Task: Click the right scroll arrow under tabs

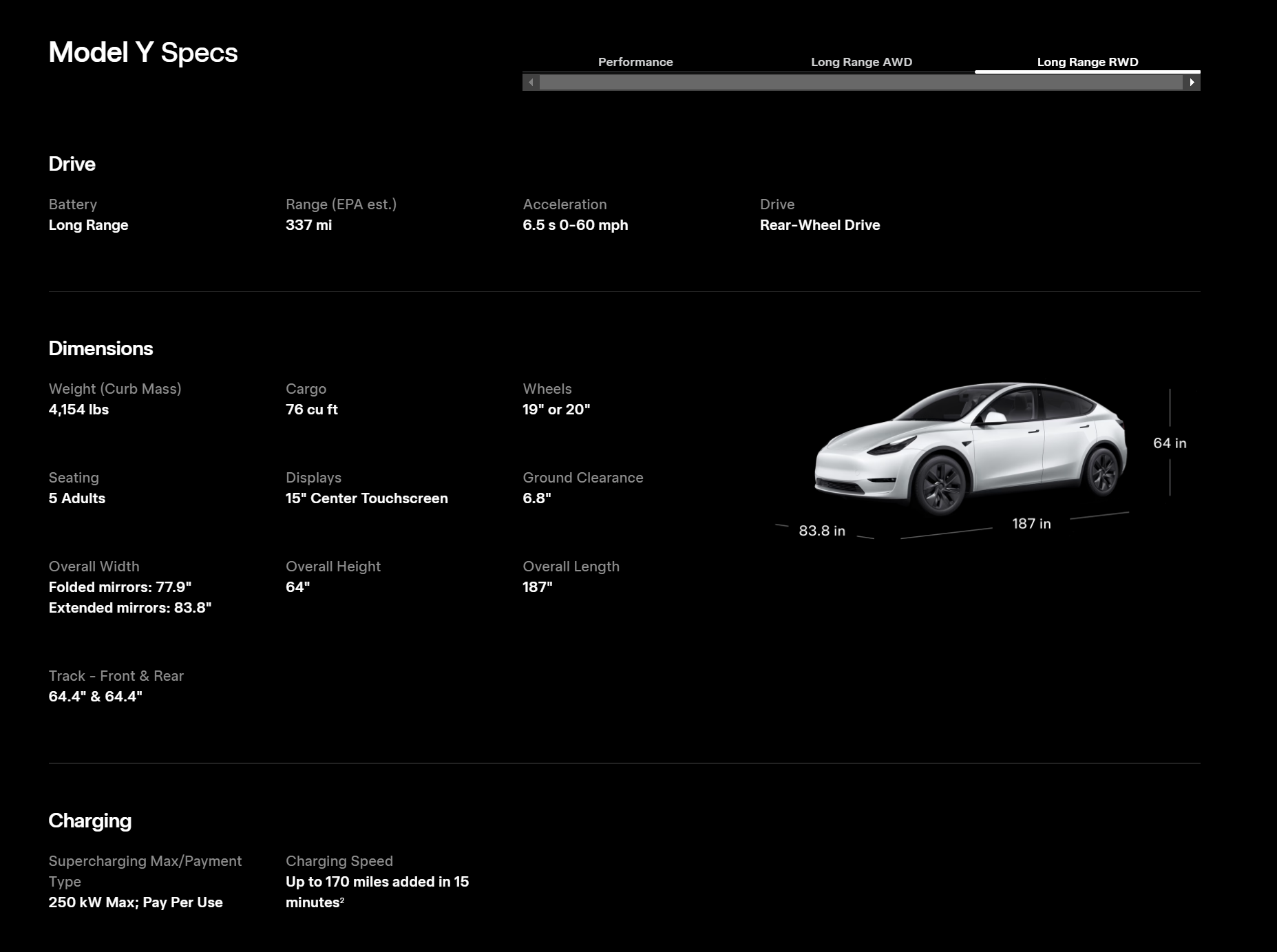Action: point(1192,83)
